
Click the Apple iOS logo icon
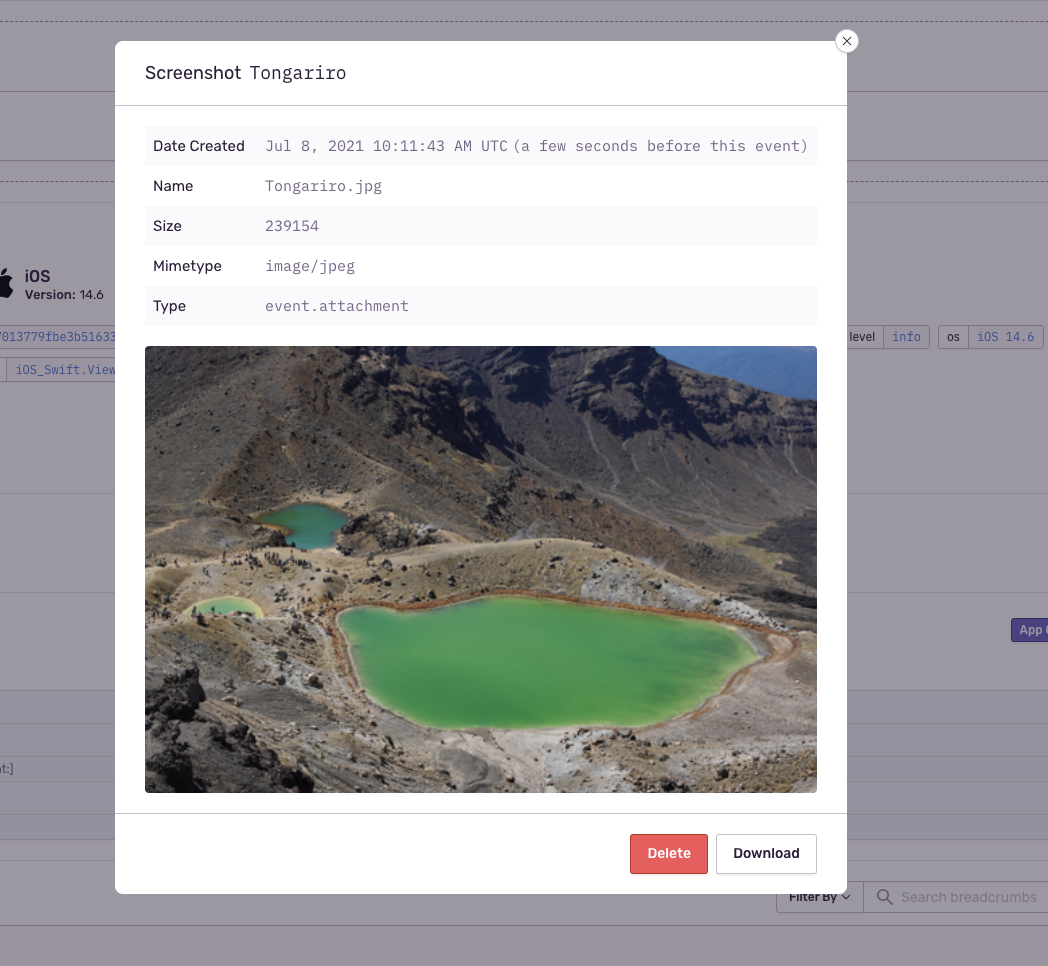click(x=5, y=283)
